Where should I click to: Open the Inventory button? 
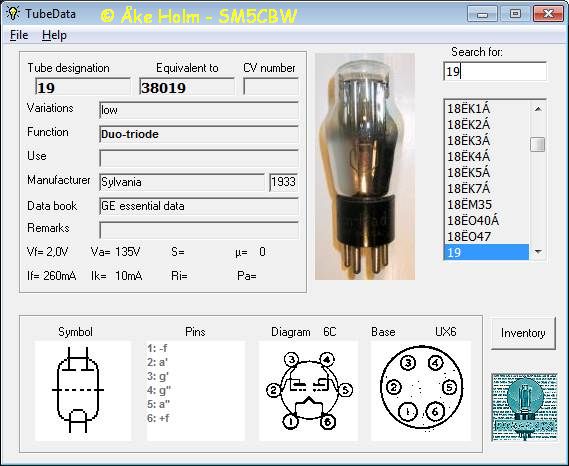pos(523,333)
